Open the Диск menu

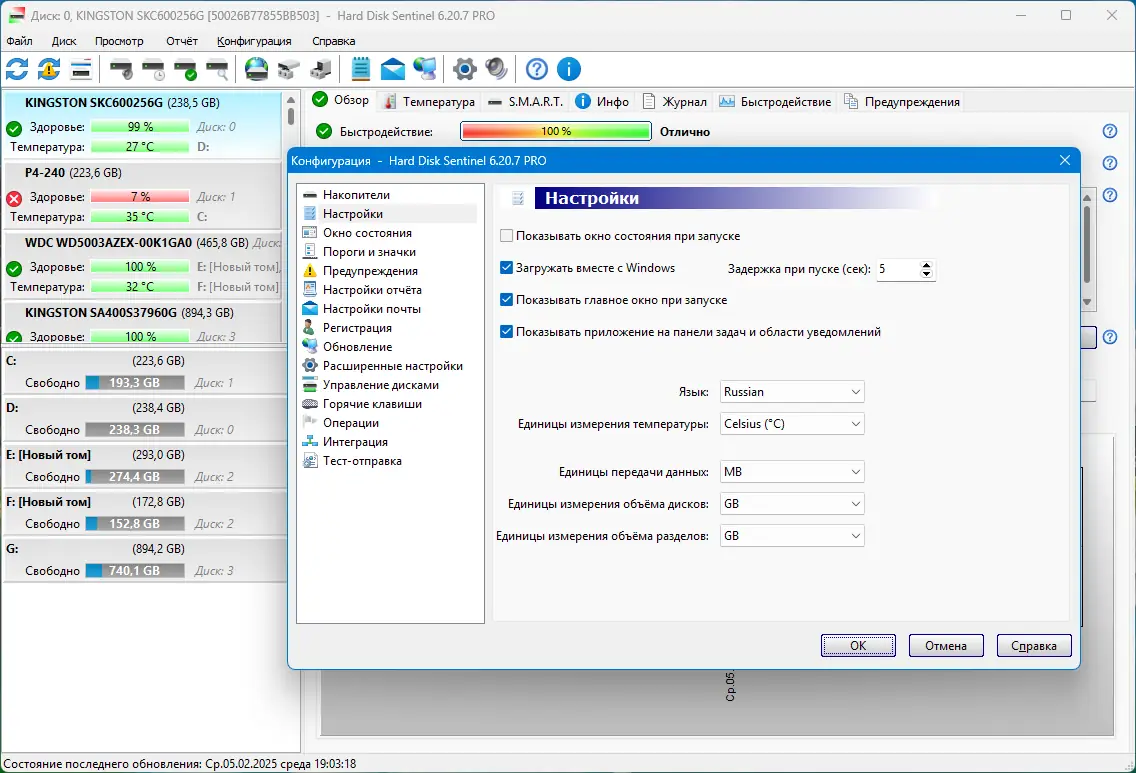pos(64,41)
